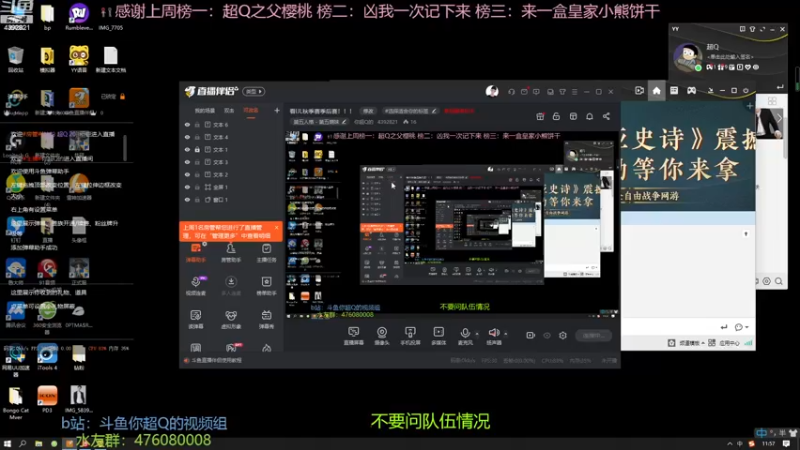Open streaming settings gear icon
The width and height of the screenshot is (800, 450).
[x=563, y=335]
